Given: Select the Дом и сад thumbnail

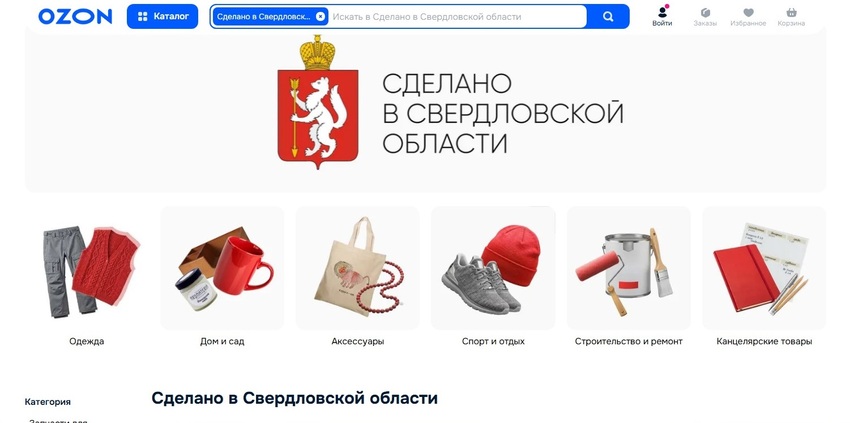Looking at the screenshot, I should pos(222,268).
